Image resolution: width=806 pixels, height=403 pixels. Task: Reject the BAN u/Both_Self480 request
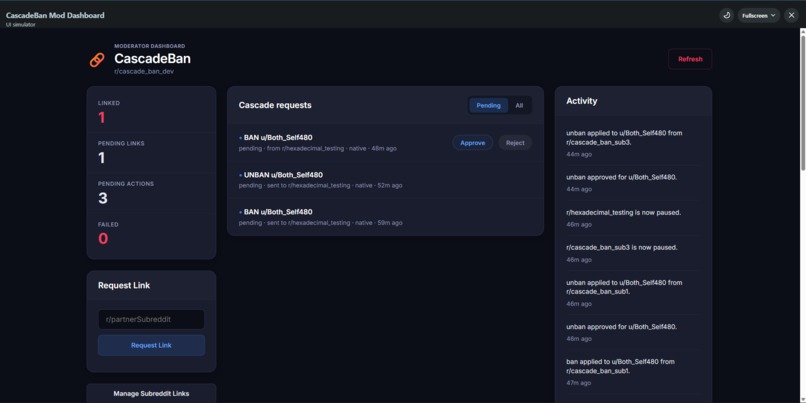pyautogui.click(x=515, y=143)
